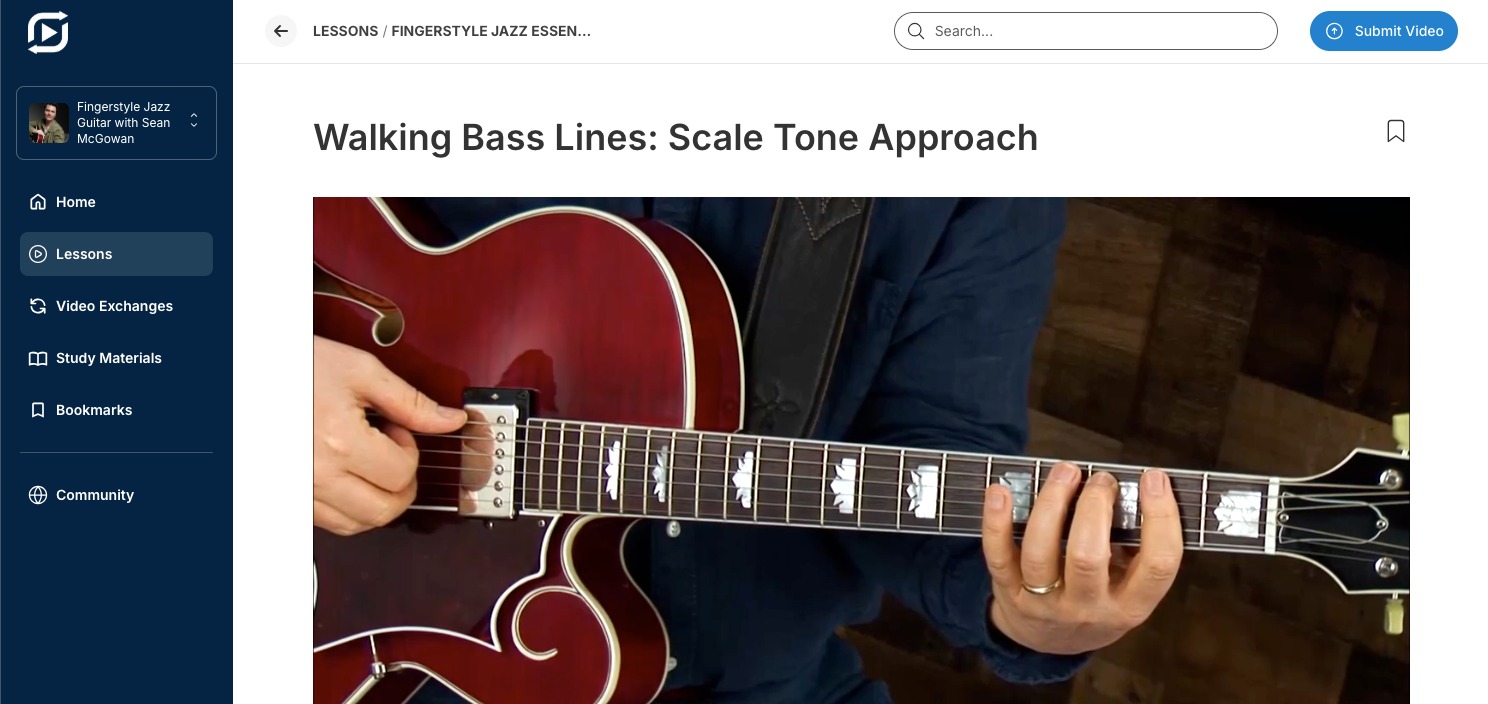Click the Video Exchanges arrows icon

38,306
